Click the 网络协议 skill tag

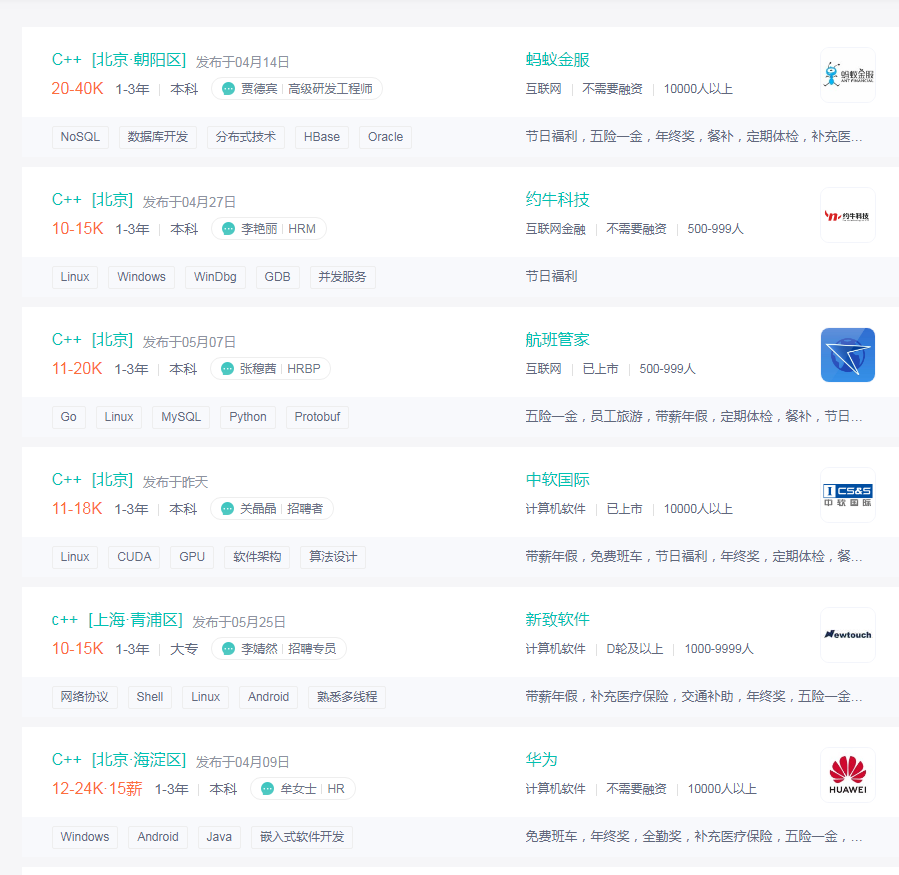pyautogui.click(x=84, y=697)
